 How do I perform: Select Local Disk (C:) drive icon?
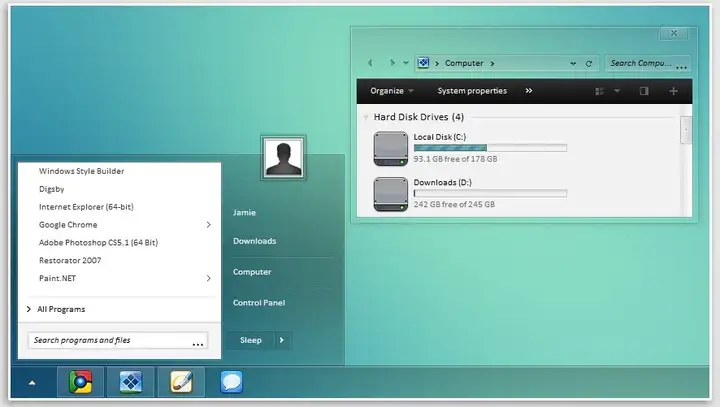390,148
